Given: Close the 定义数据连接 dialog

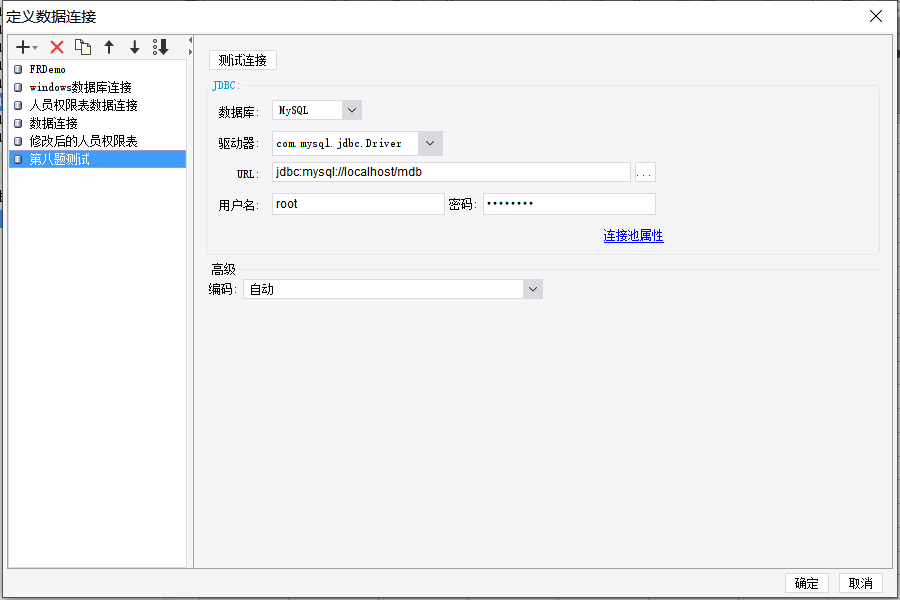Looking at the screenshot, I should click(x=876, y=16).
